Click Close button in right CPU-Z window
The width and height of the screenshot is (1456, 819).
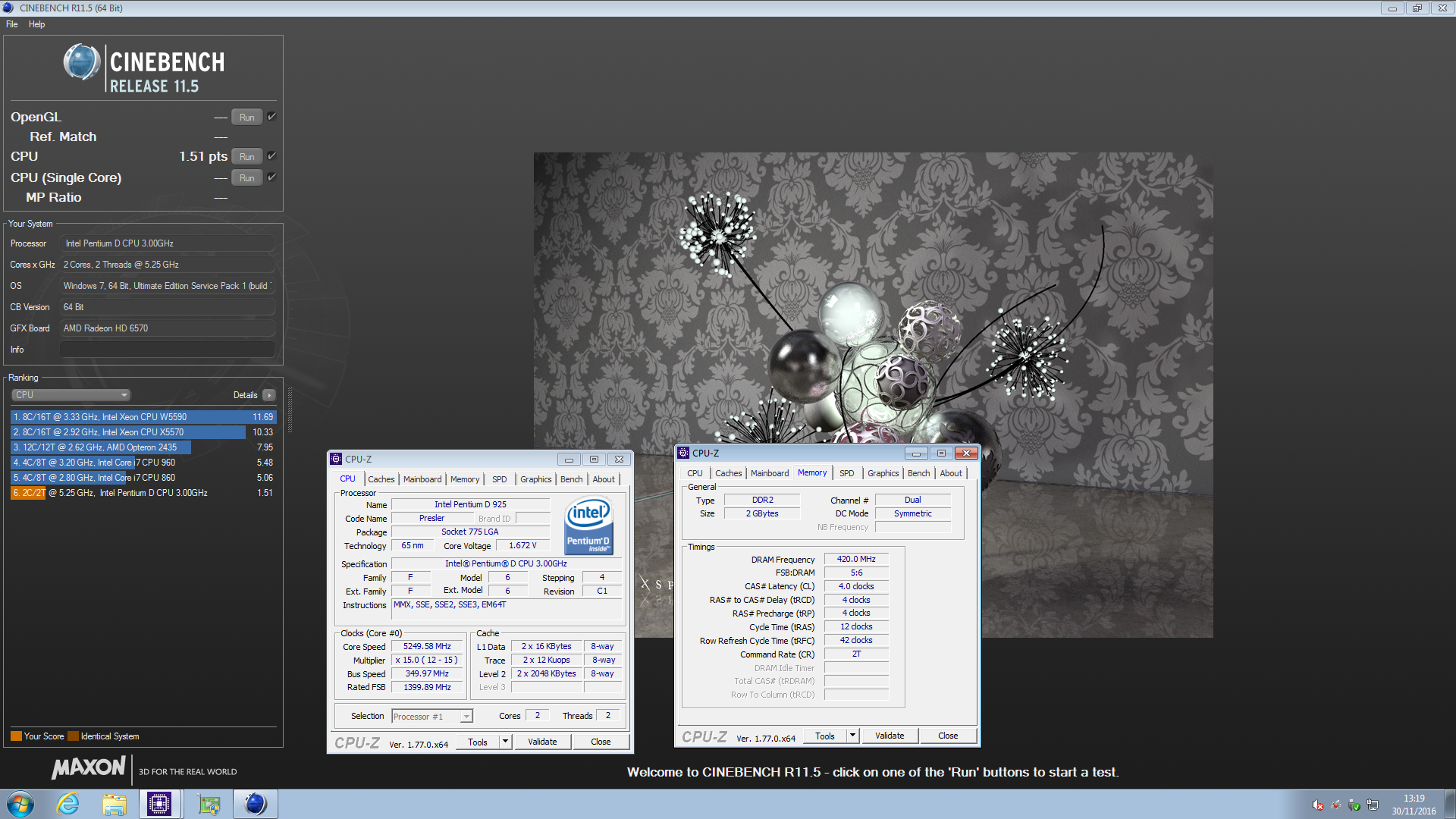click(948, 736)
